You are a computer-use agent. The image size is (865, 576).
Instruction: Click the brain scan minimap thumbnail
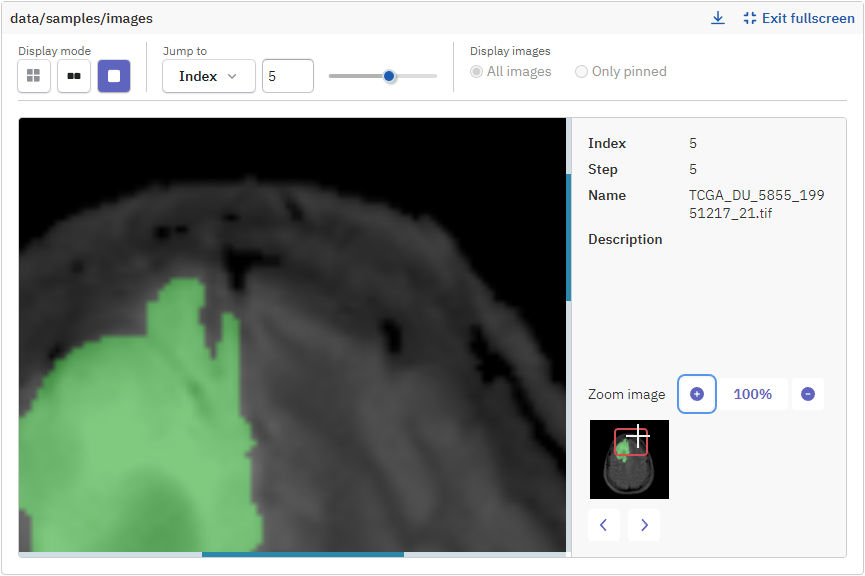coord(629,459)
